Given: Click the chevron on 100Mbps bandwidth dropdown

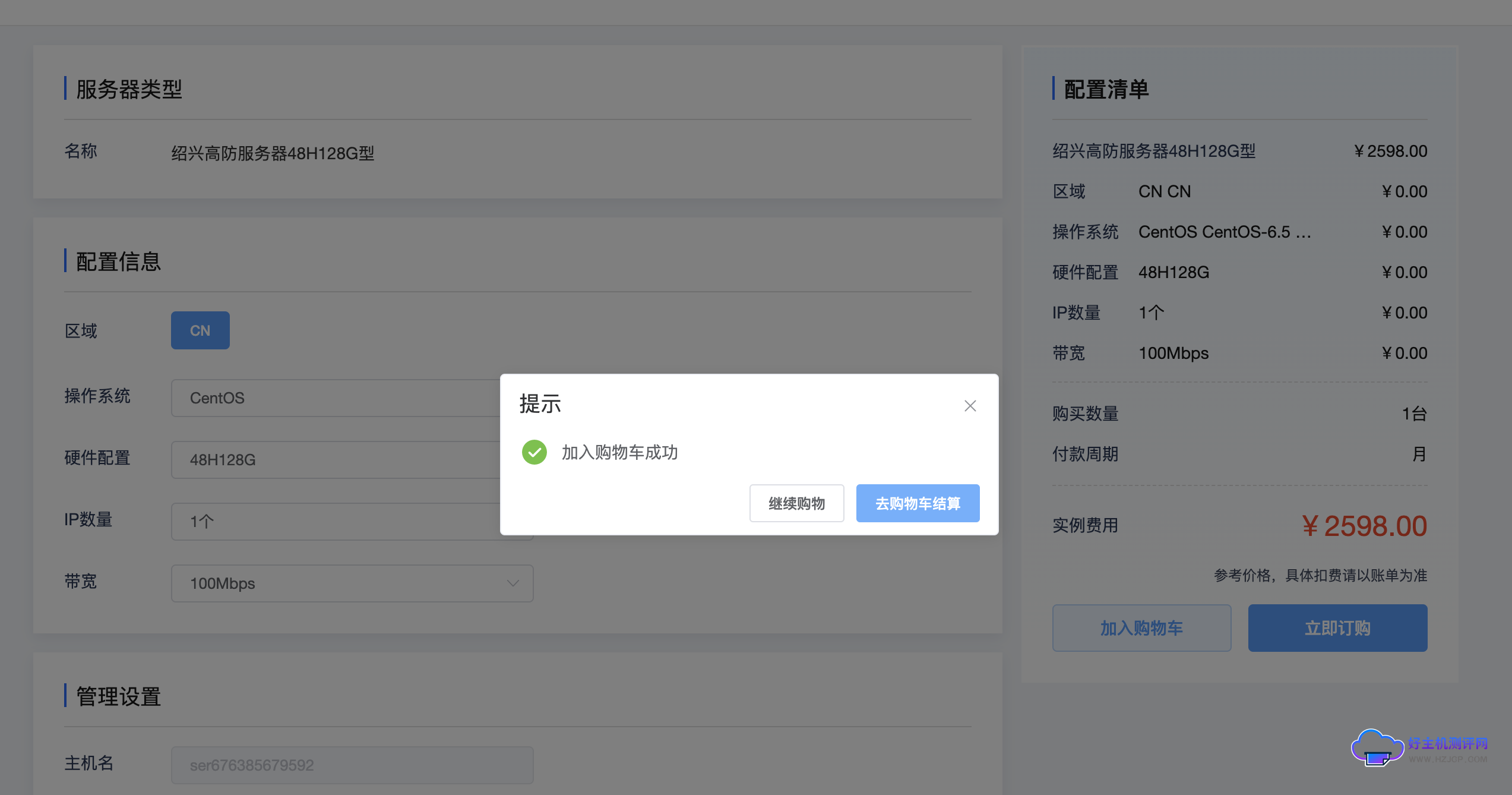Looking at the screenshot, I should [x=513, y=583].
